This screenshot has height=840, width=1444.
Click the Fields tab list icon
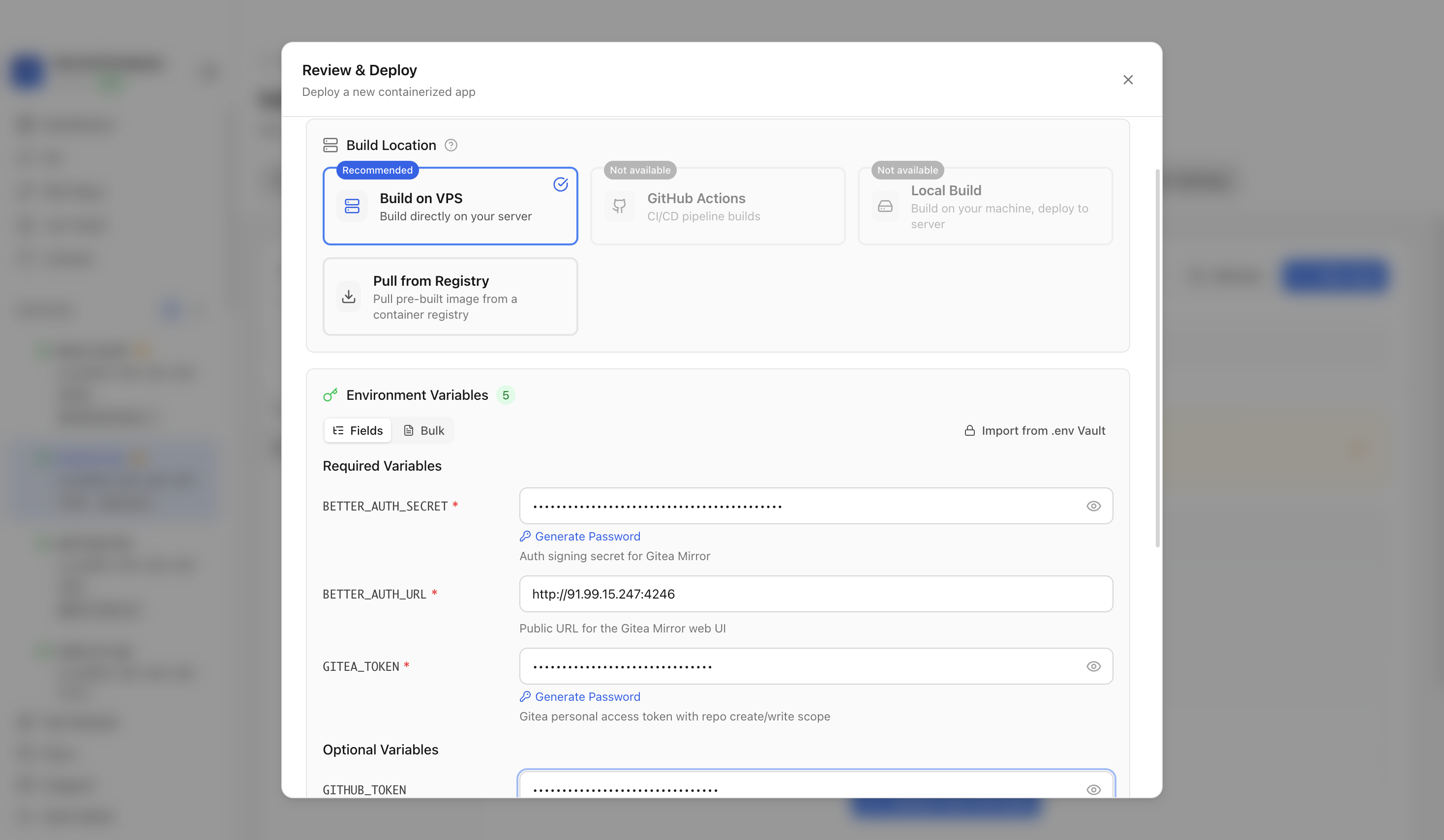click(338, 431)
